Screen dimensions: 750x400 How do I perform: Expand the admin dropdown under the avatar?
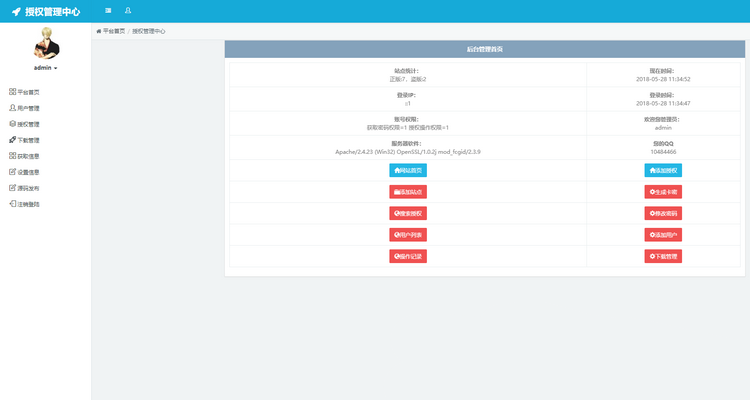[x=46, y=68]
